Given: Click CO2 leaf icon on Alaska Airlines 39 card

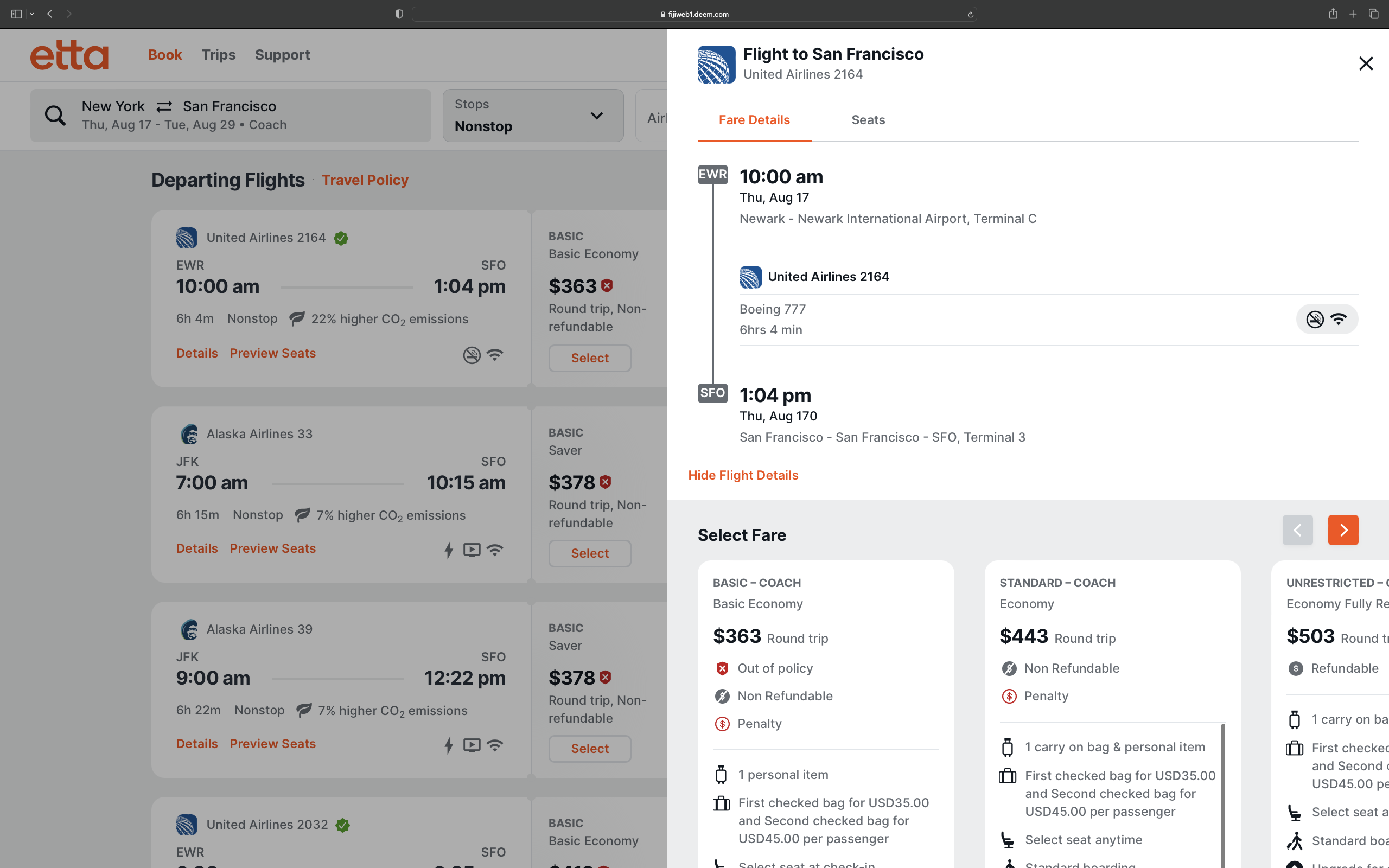Looking at the screenshot, I should (x=304, y=710).
